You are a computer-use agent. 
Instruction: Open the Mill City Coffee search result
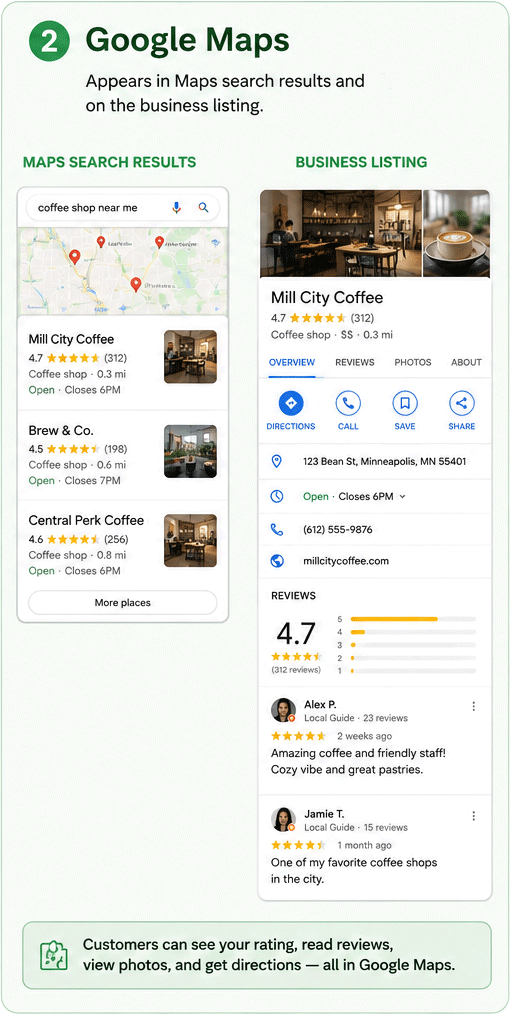(123, 364)
